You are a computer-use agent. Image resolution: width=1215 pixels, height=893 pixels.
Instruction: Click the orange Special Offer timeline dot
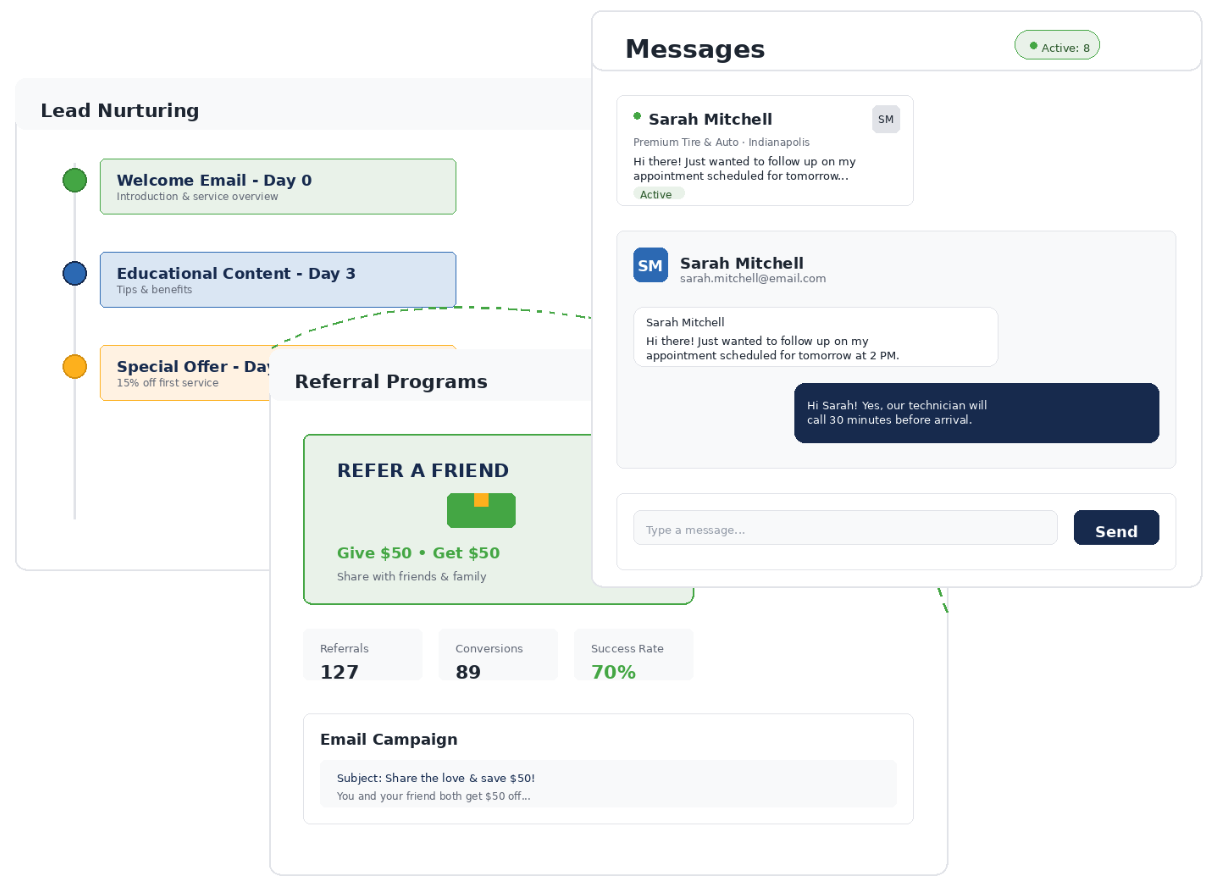coord(75,366)
